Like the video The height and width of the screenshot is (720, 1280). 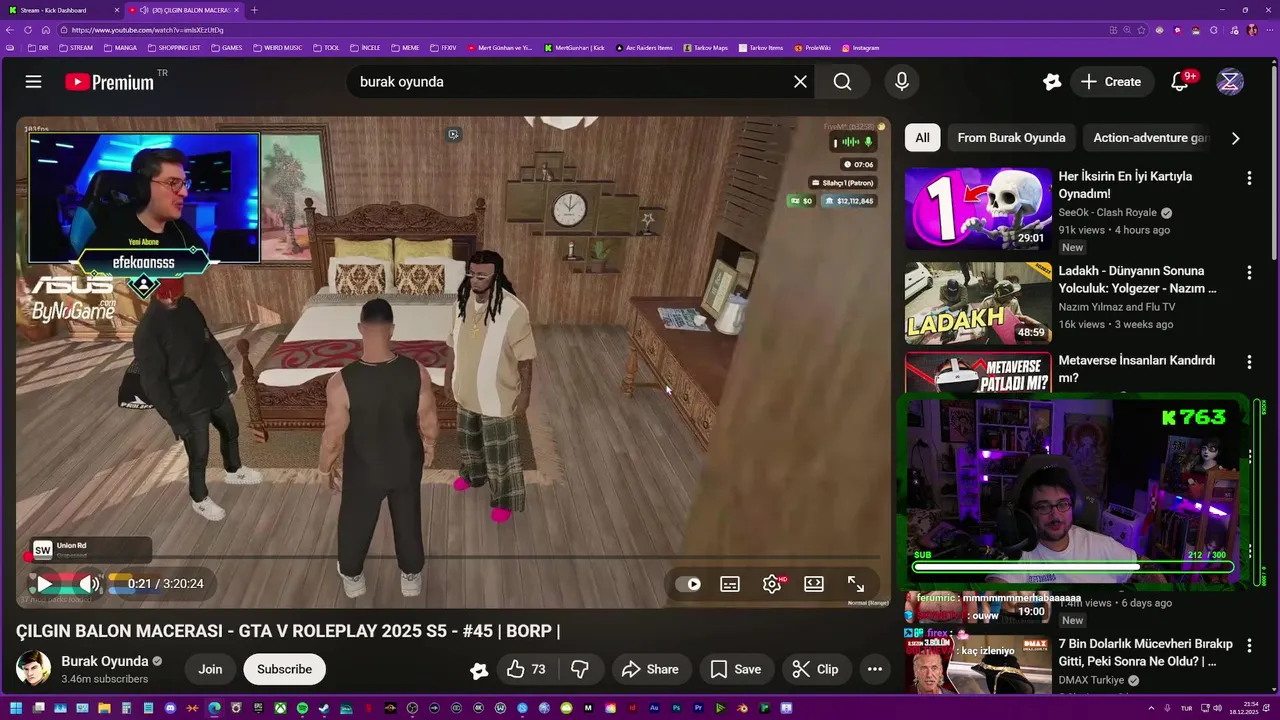[526, 669]
